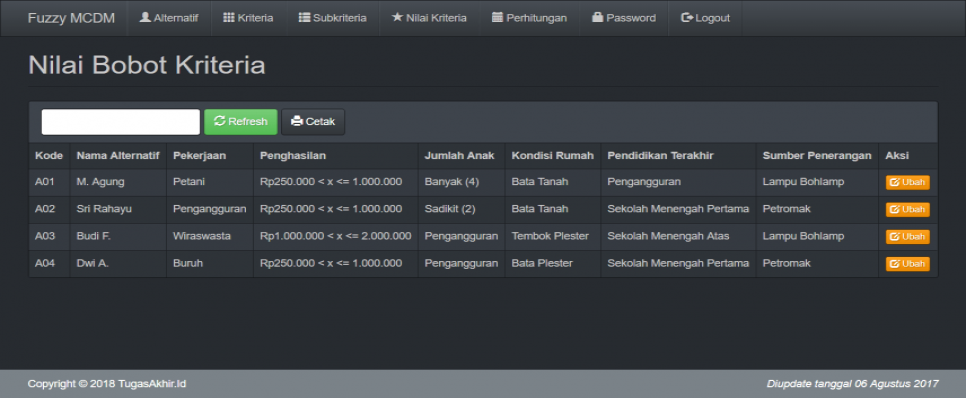Click the Rp1.000.000 < x <= 2.000.000 cell
Image resolution: width=966 pixels, height=398 pixels.
[x=336, y=237]
